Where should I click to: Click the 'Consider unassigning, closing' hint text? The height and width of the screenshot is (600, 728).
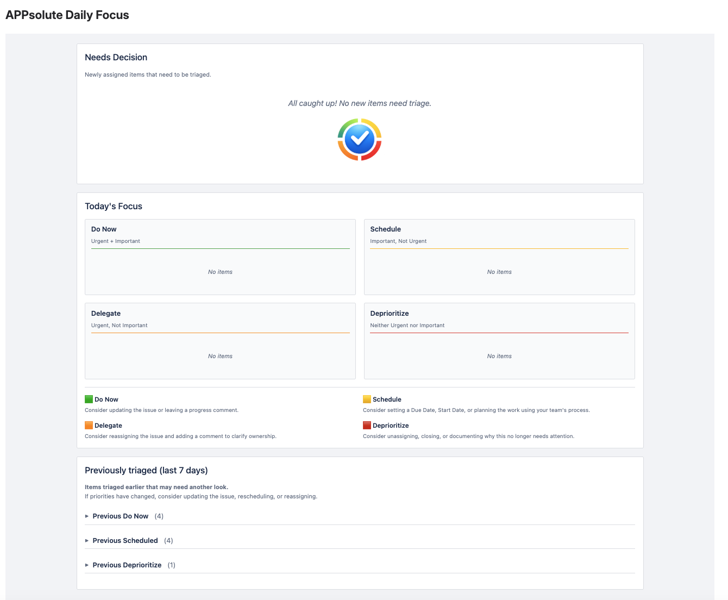[x=468, y=436]
